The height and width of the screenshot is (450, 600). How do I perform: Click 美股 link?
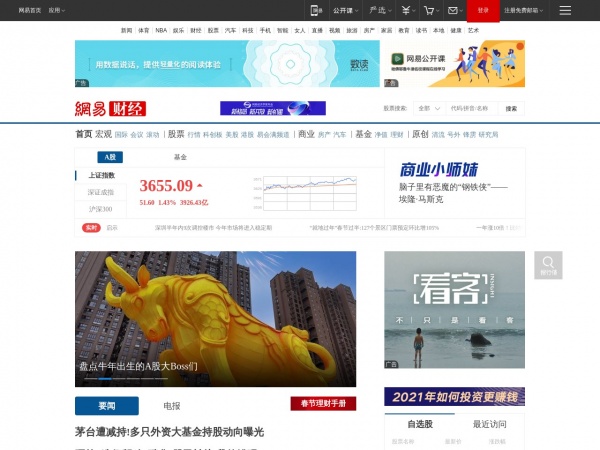tap(232, 135)
